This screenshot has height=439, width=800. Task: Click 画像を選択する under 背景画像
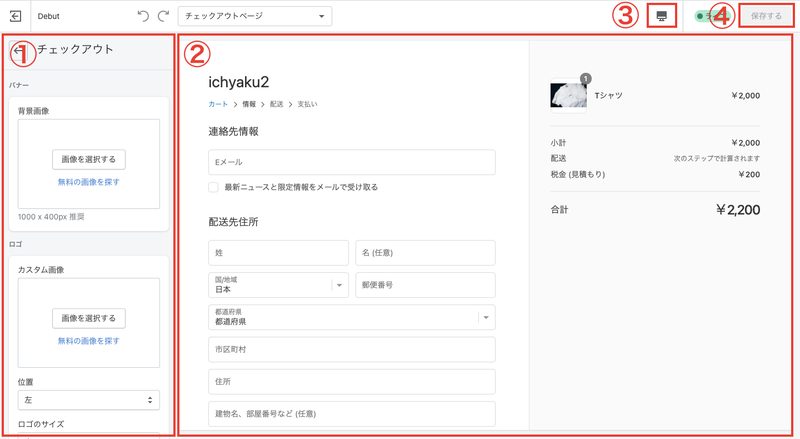(89, 159)
